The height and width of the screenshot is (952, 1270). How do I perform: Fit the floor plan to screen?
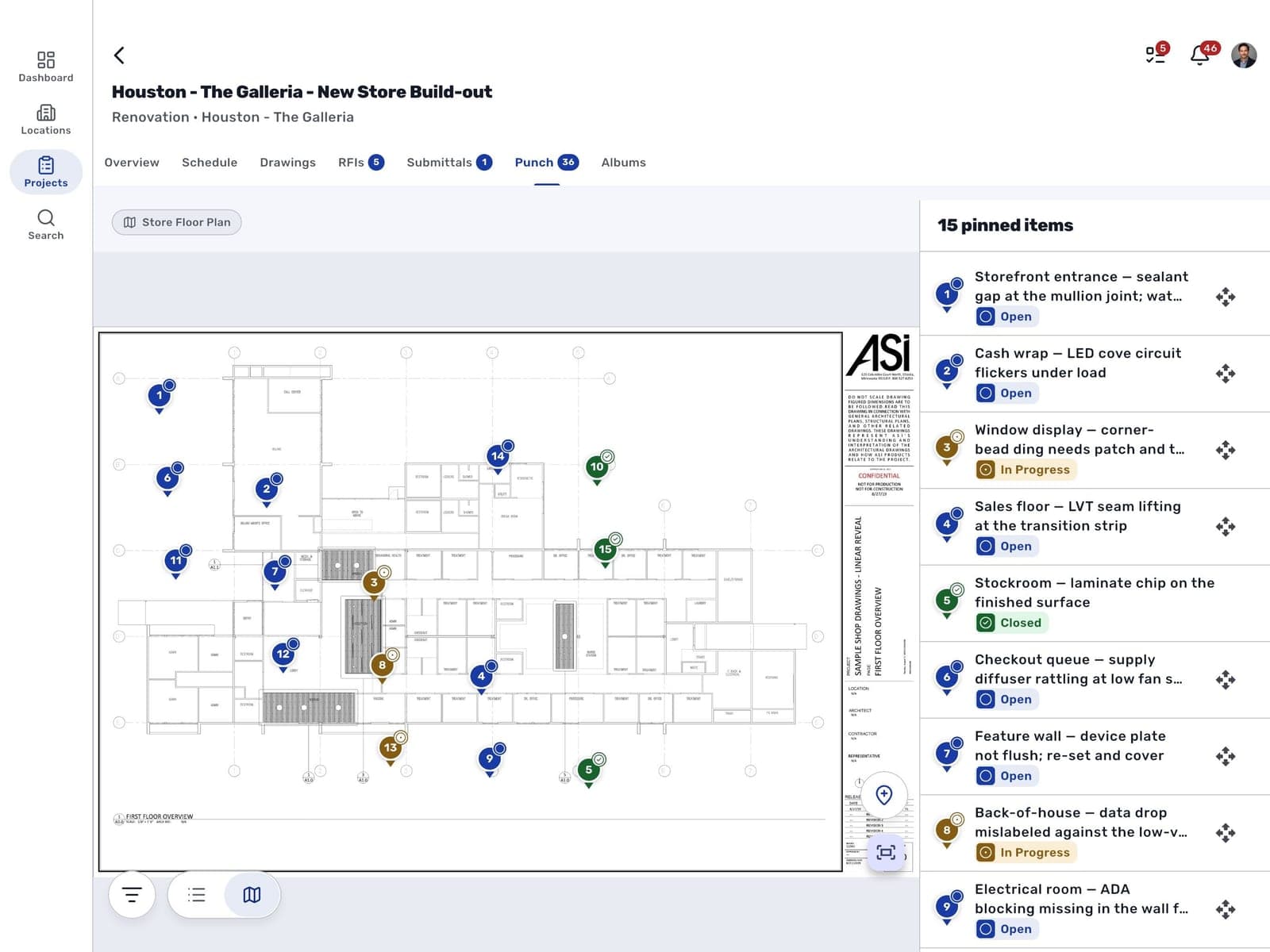click(886, 852)
